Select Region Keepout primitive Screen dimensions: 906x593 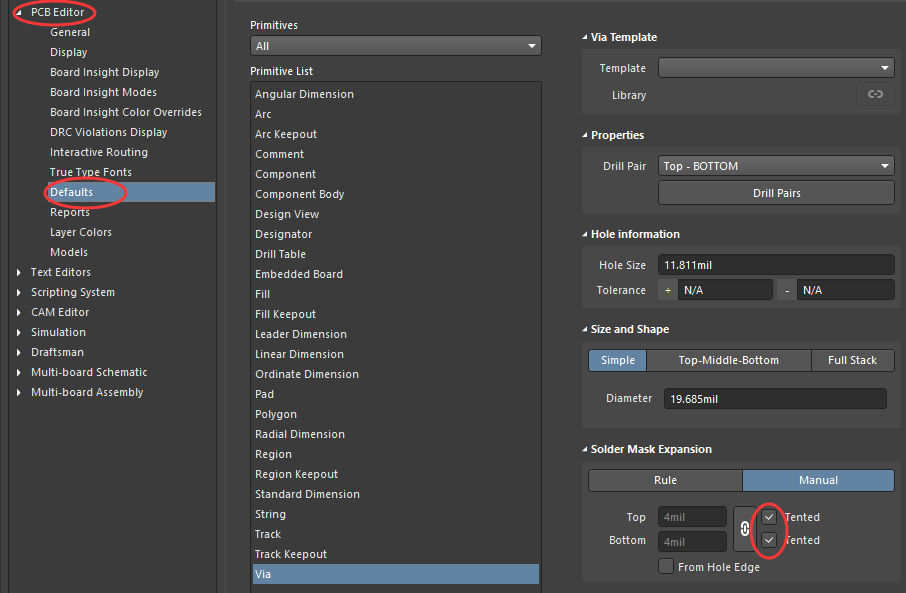(396, 474)
